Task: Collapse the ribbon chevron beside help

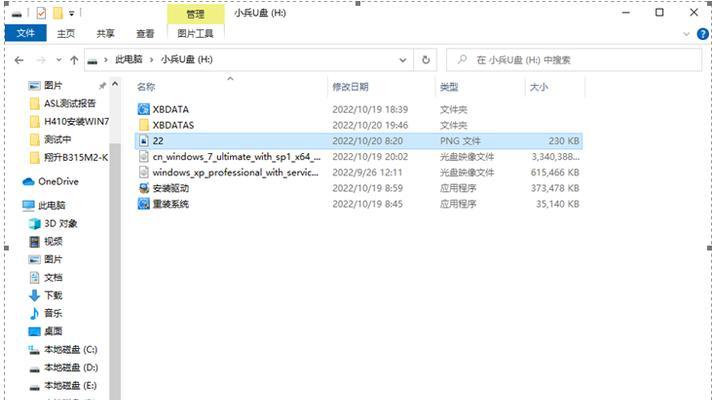Action: point(687,34)
